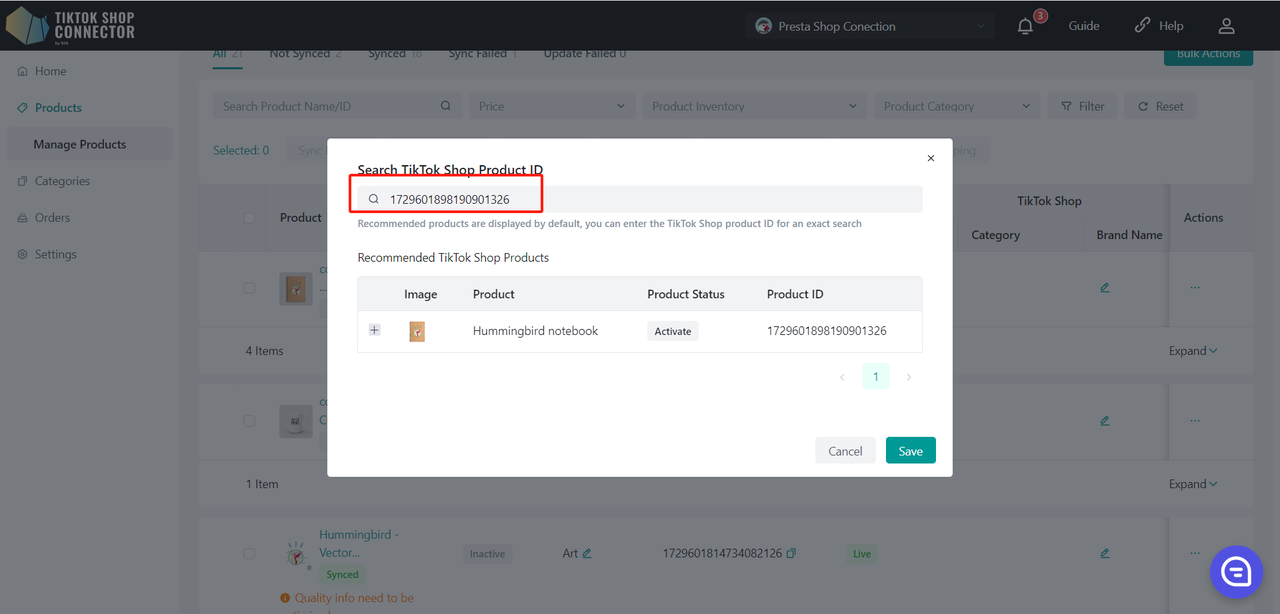The width and height of the screenshot is (1280, 614).
Task: Click the Hummingbird Vector product thumbnail
Action: [296, 554]
